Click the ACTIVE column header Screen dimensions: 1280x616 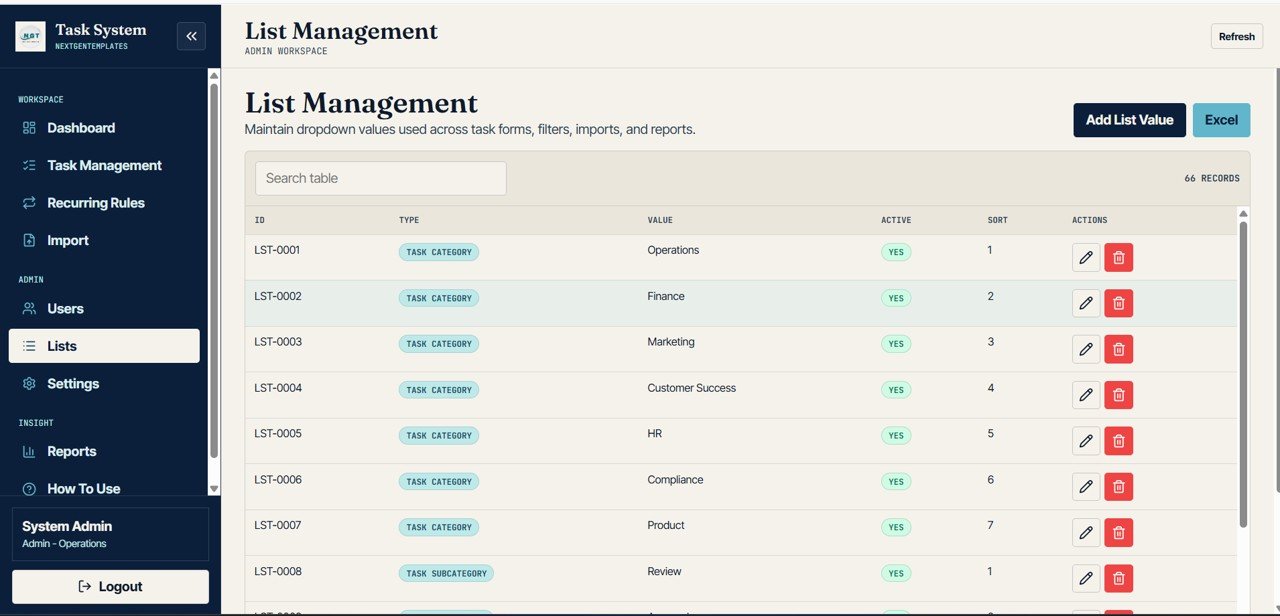click(896, 220)
